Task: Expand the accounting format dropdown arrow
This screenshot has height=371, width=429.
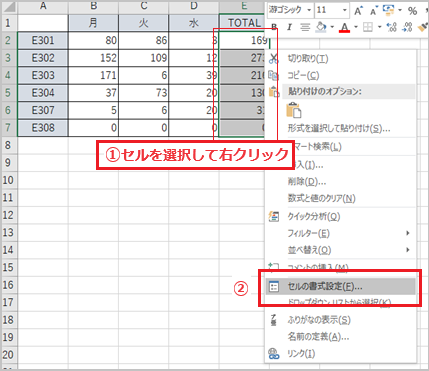Action: point(400,10)
